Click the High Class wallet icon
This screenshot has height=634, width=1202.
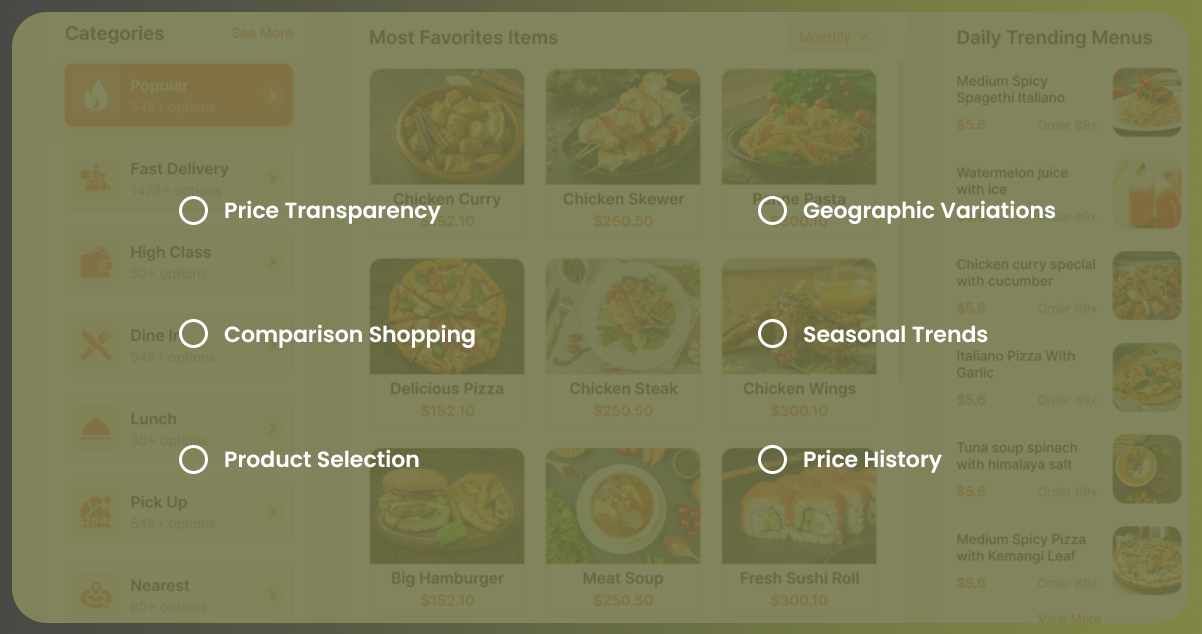(x=97, y=262)
